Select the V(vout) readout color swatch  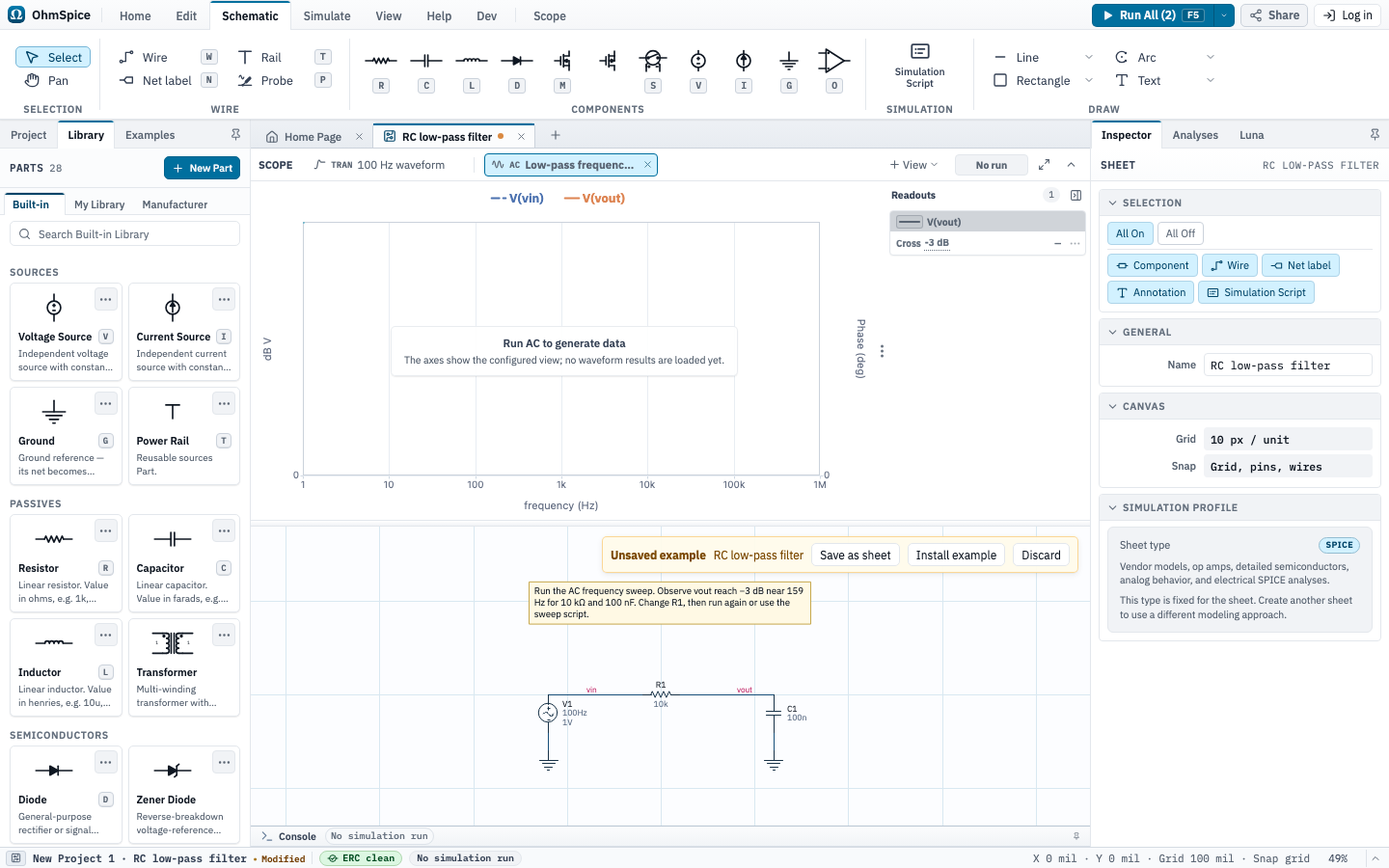[909, 222]
